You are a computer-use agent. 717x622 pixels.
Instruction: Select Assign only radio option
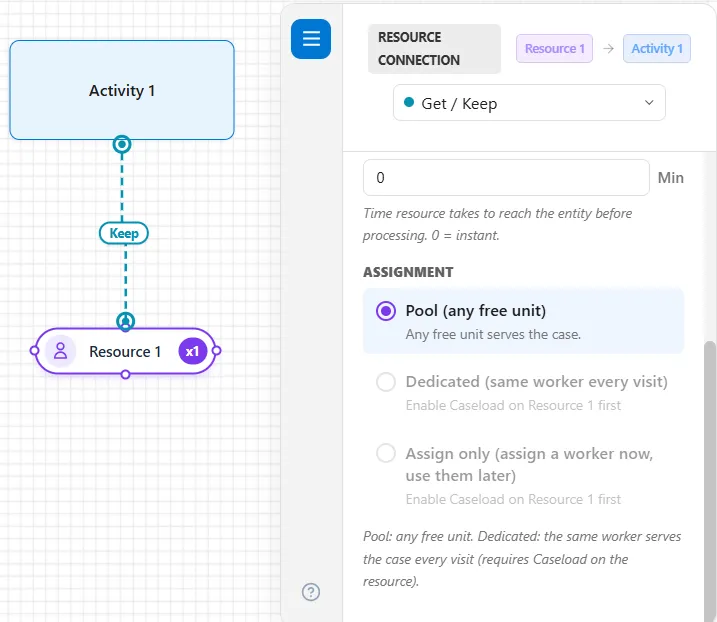[x=386, y=453]
